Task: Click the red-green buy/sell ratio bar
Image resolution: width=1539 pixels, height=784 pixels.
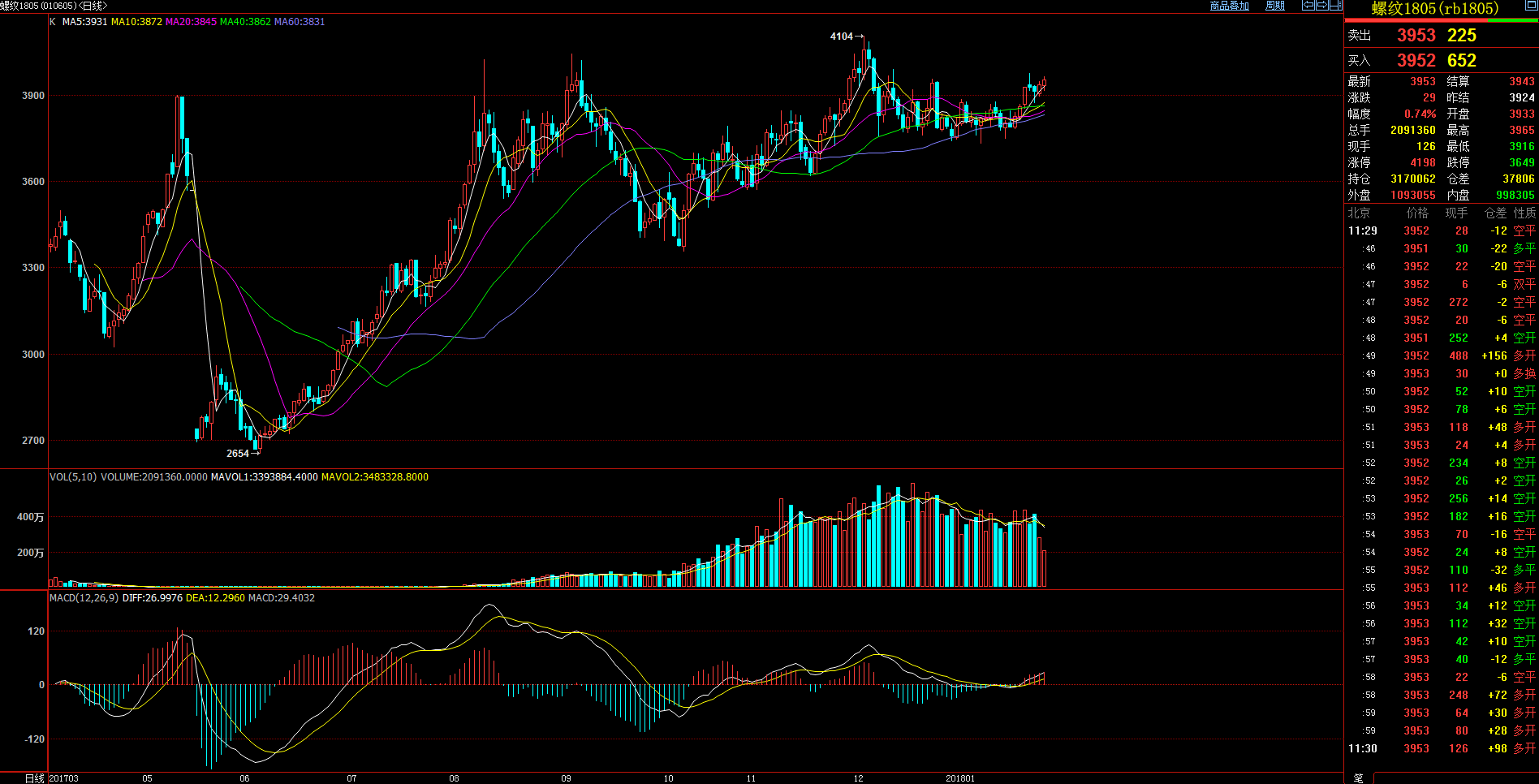Action: pyautogui.click(x=1441, y=21)
